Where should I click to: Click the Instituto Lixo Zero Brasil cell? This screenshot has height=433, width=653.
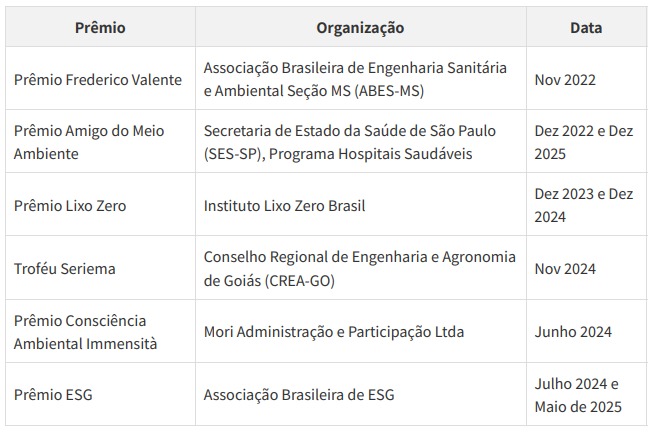[285, 206]
